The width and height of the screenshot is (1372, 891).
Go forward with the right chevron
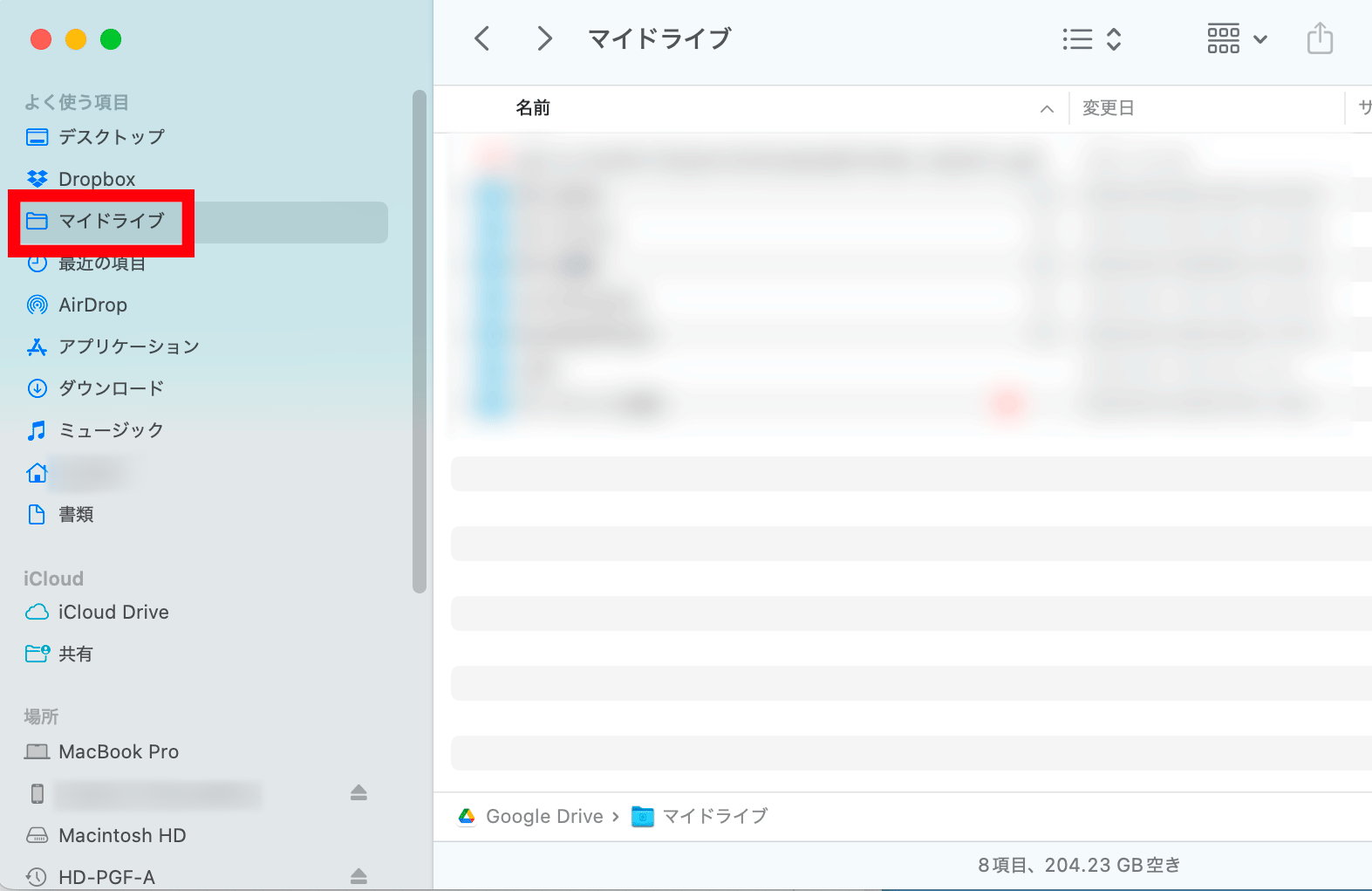click(544, 38)
